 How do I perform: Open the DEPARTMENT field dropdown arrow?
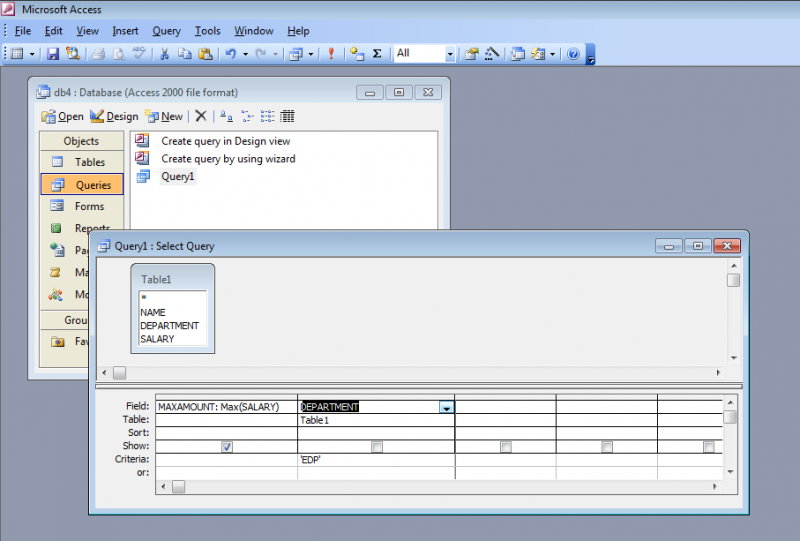pos(446,407)
